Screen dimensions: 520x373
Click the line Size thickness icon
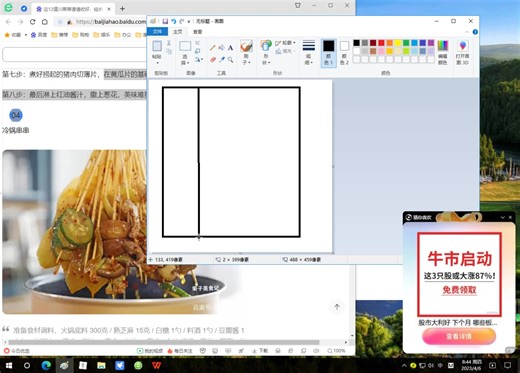click(309, 45)
